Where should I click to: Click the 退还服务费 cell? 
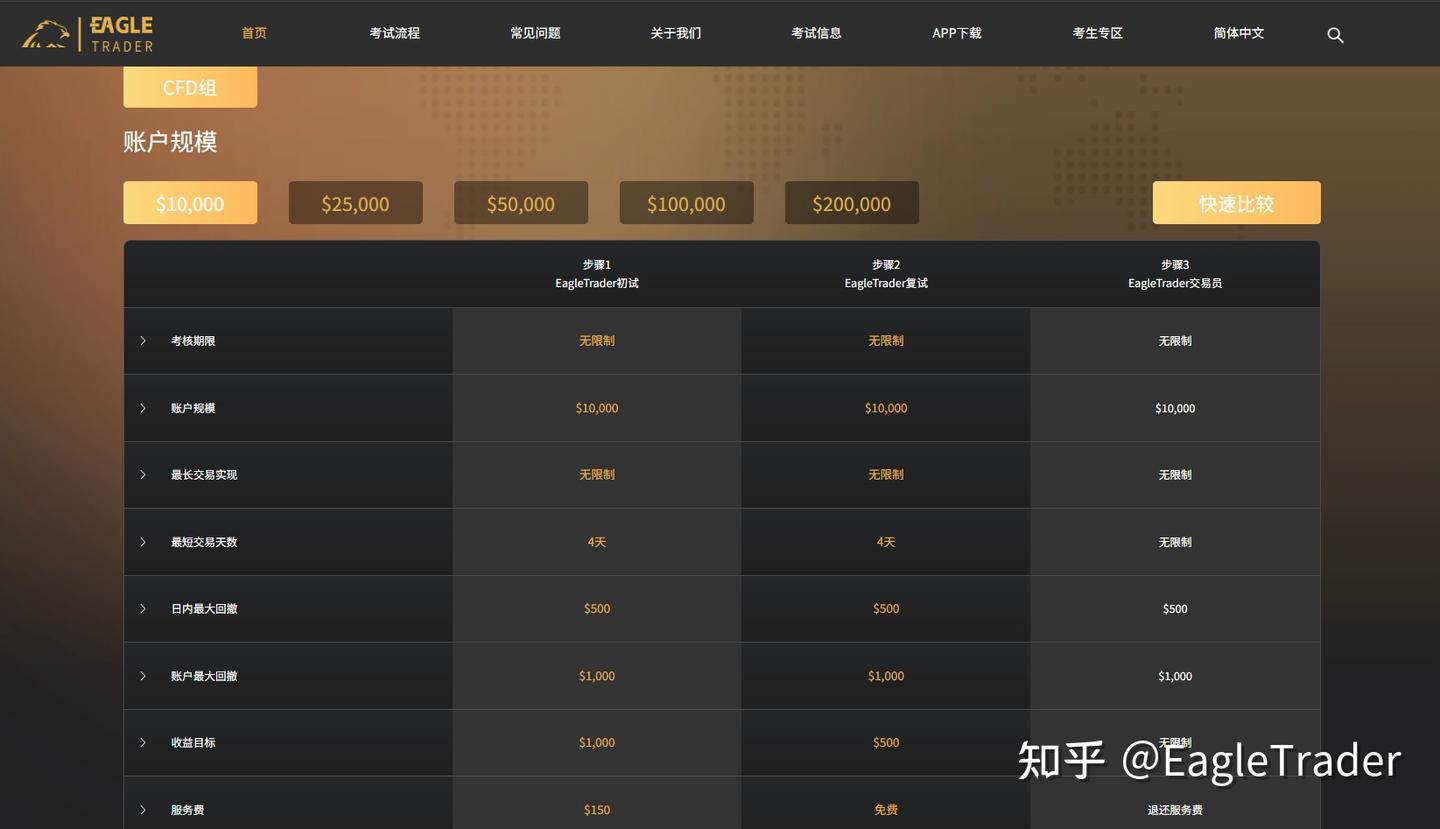(x=1175, y=810)
